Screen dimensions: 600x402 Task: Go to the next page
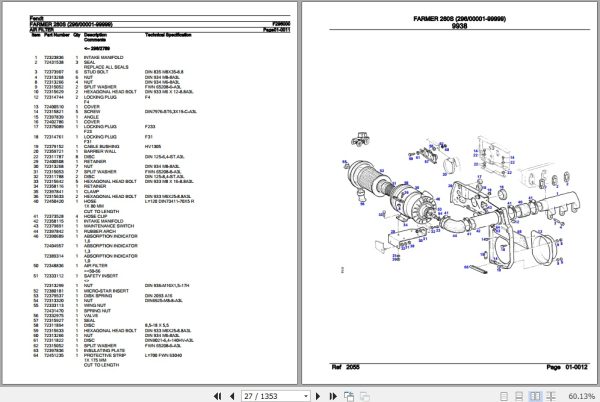pos(318,396)
